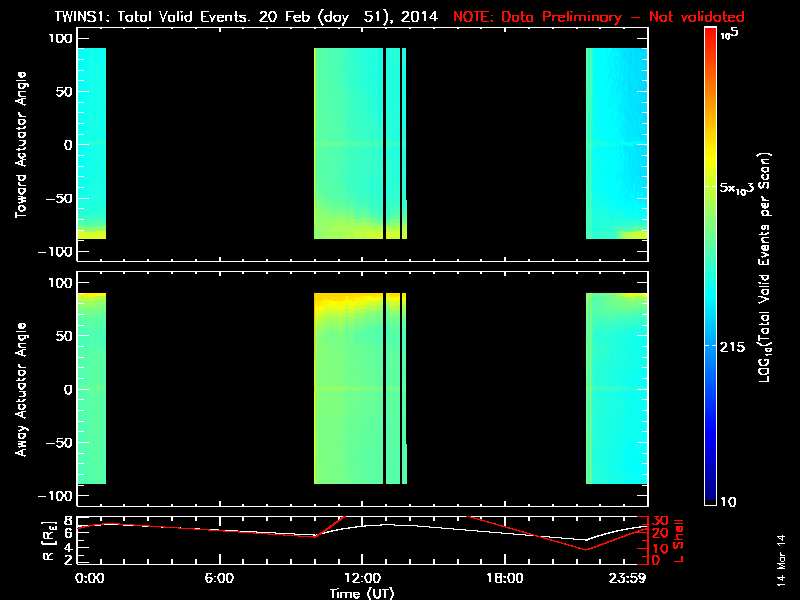
Task: Click the 18:00 time axis tick label
Action: pos(504,578)
